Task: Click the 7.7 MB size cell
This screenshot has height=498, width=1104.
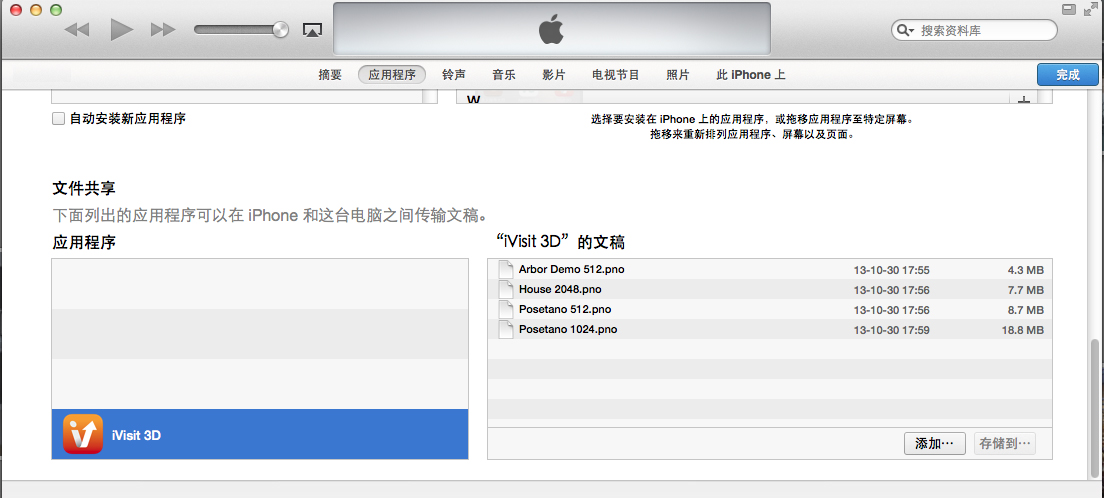Action: 1025,290
